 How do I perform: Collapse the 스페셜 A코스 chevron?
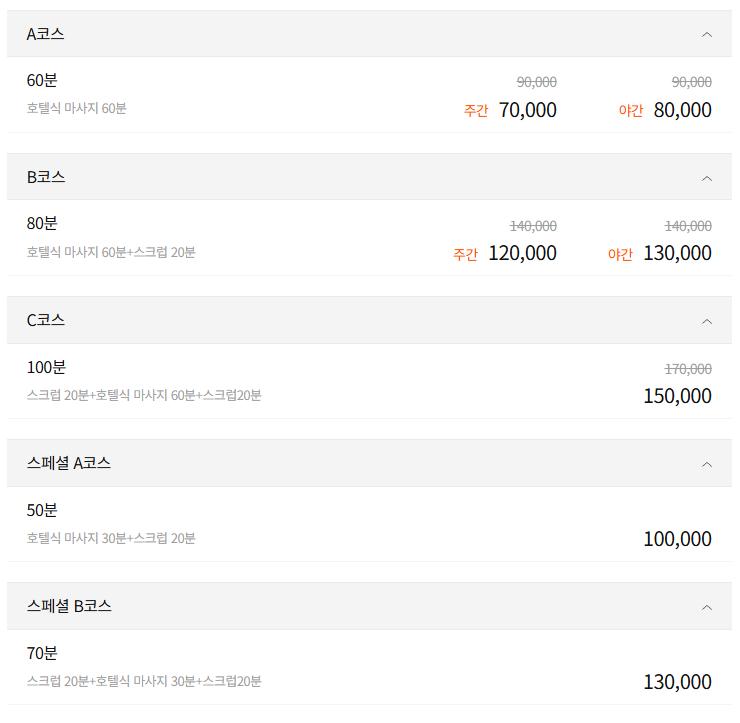pos(707,464)
